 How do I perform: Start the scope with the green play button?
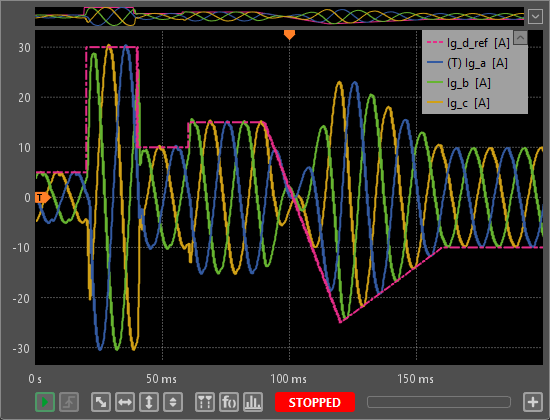click(45, 402)
